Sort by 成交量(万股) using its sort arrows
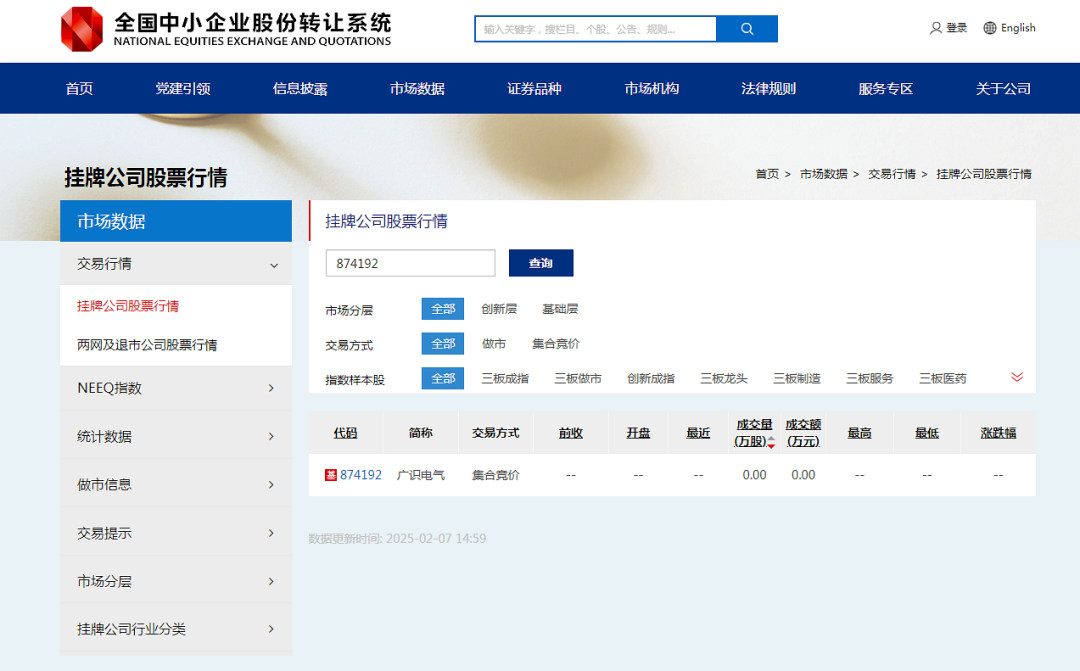The image size is (1080, 671). click(x=771, y=441)
